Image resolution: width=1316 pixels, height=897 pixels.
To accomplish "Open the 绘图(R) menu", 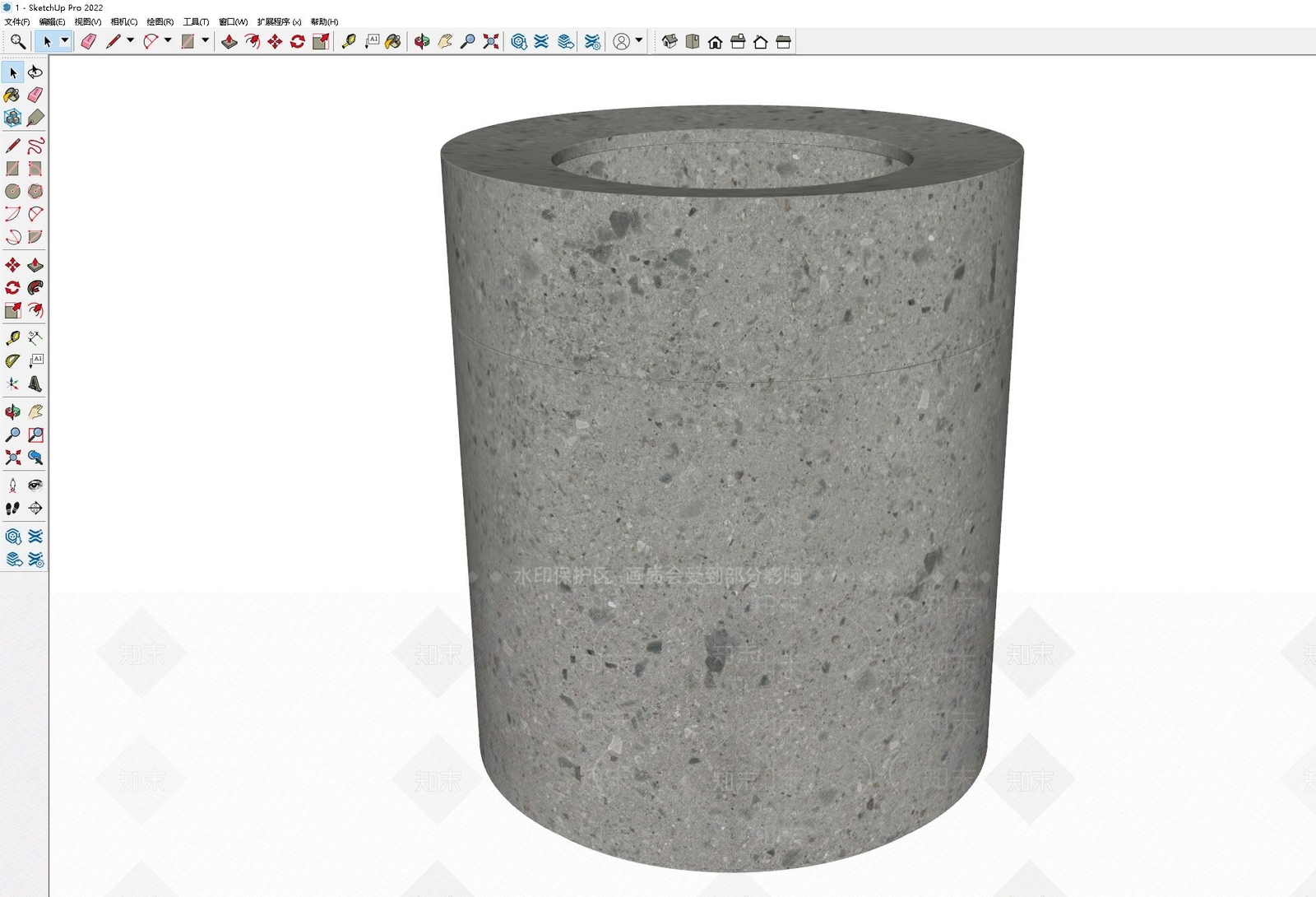I will (x=160, y=21).
